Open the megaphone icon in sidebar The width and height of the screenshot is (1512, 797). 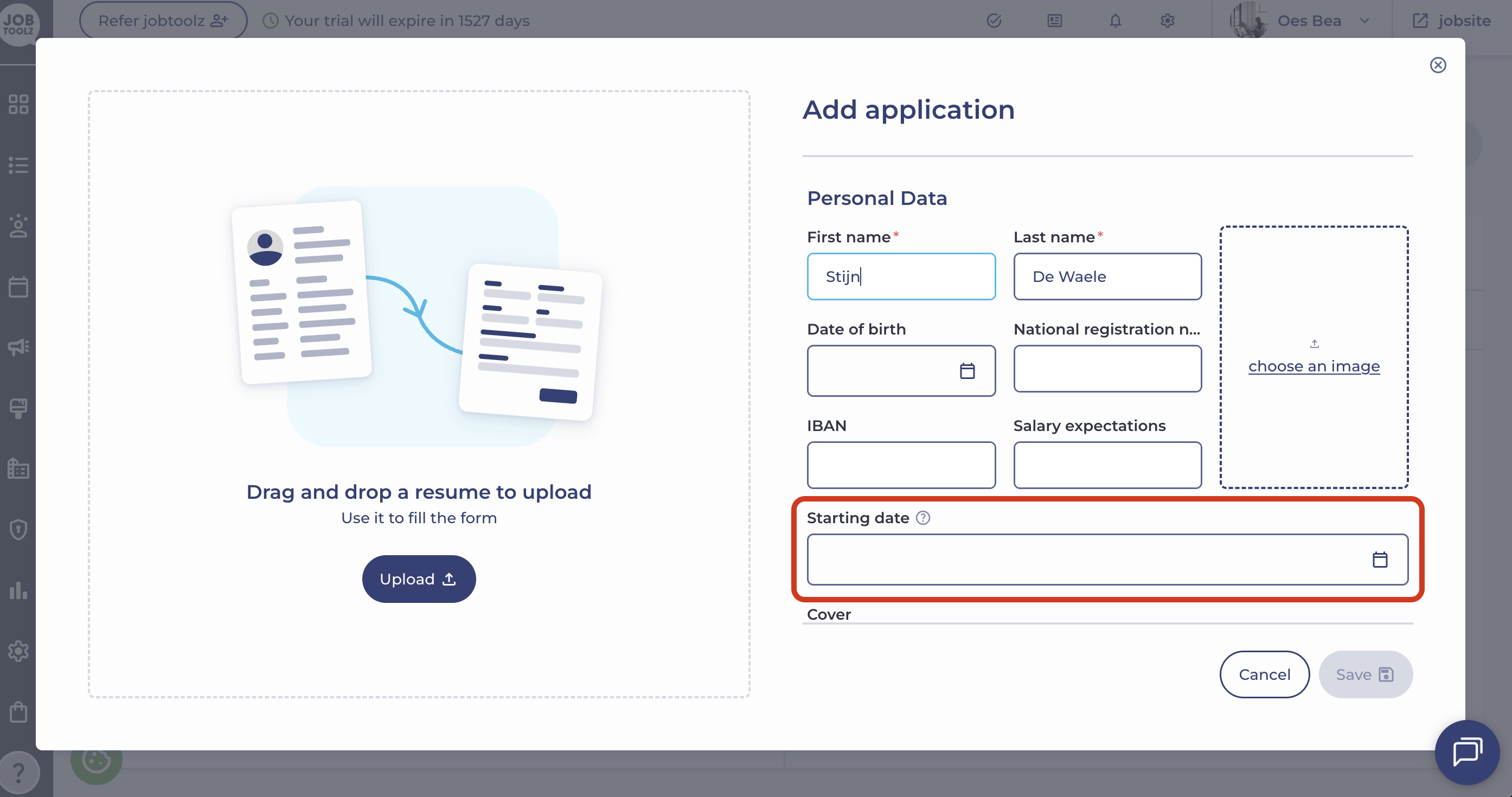(x=18, y=347)
